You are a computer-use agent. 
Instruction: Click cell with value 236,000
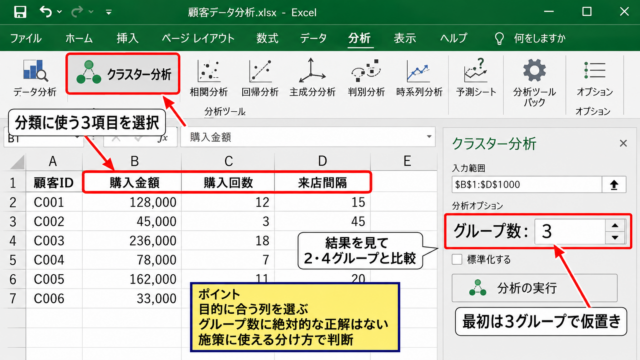[132, 240]
